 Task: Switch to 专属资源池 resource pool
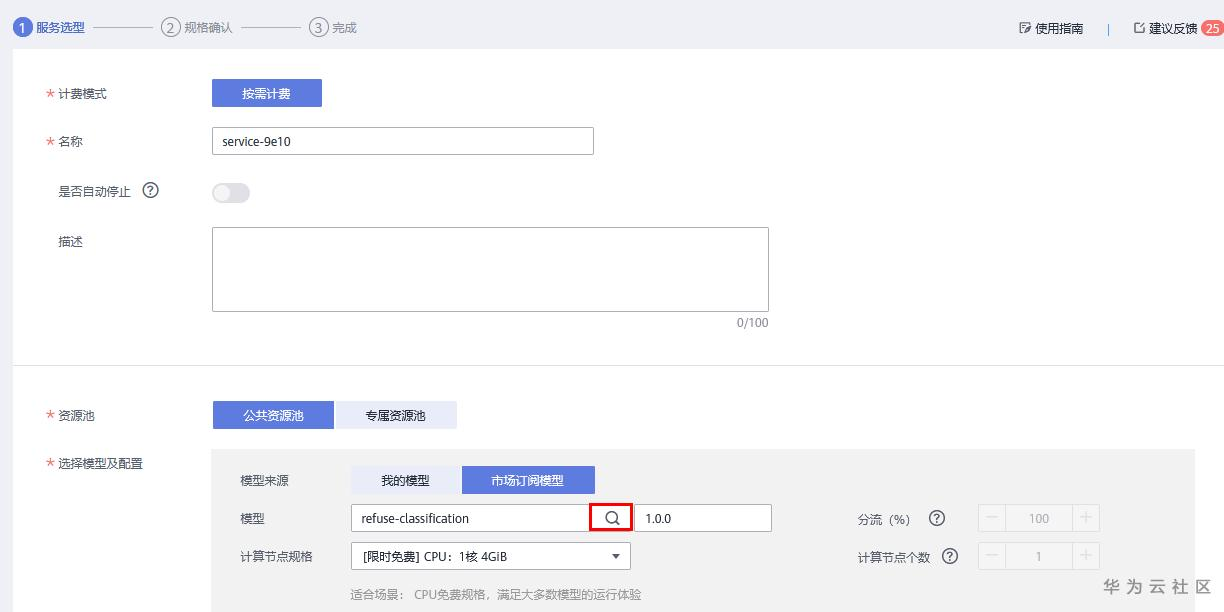(396, 415)
